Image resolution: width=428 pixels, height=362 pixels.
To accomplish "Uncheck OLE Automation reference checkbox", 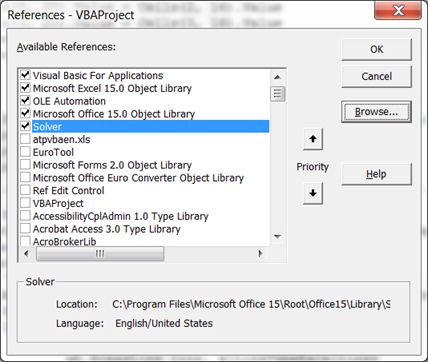I will [25, 101].
